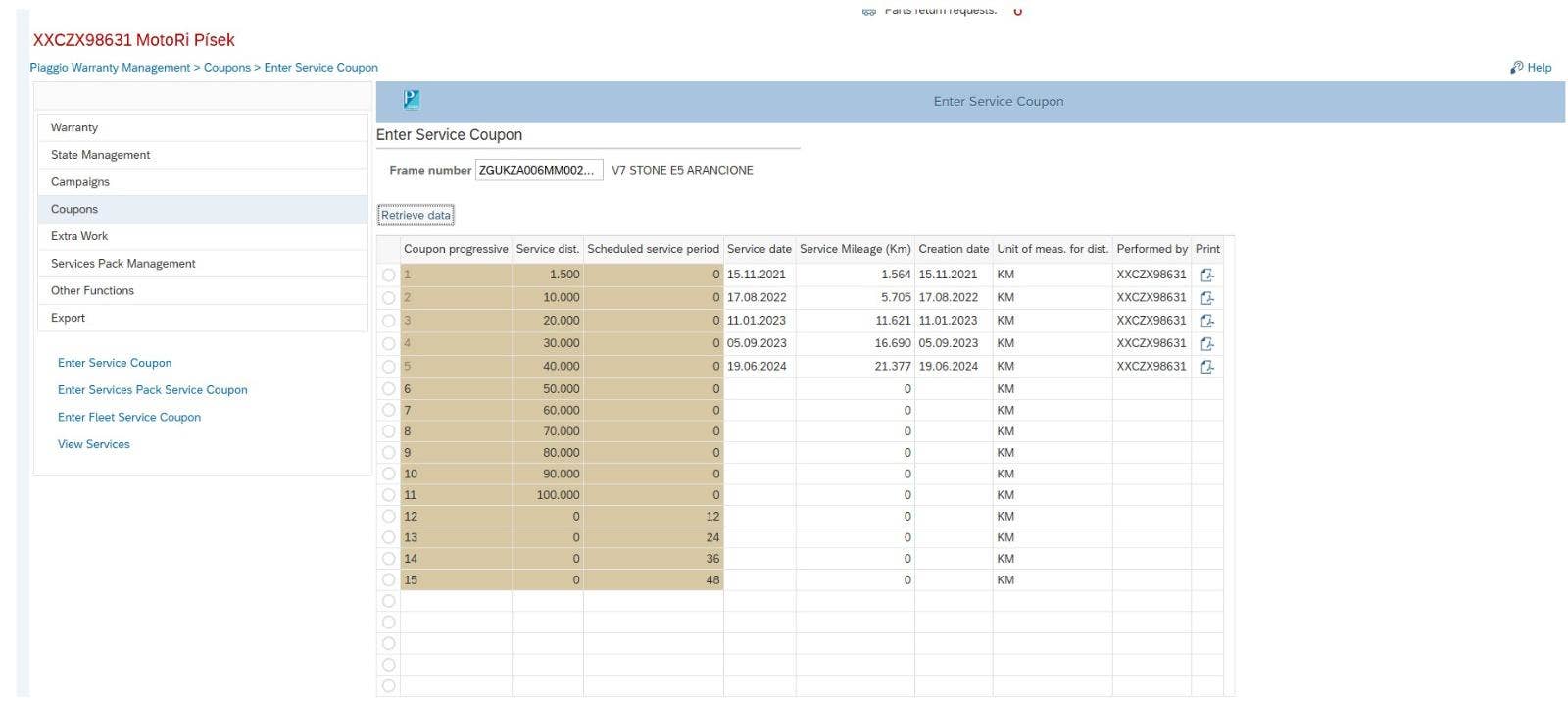The width and height of the screenshot is (1568, 702).
Task: Open the Coupons menu
Action: (x=202, y=209)
